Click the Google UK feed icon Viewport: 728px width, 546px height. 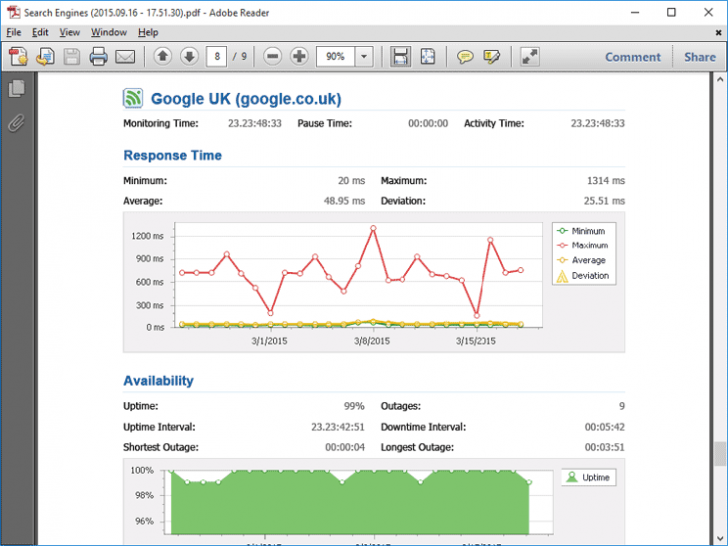coord(133,98)
